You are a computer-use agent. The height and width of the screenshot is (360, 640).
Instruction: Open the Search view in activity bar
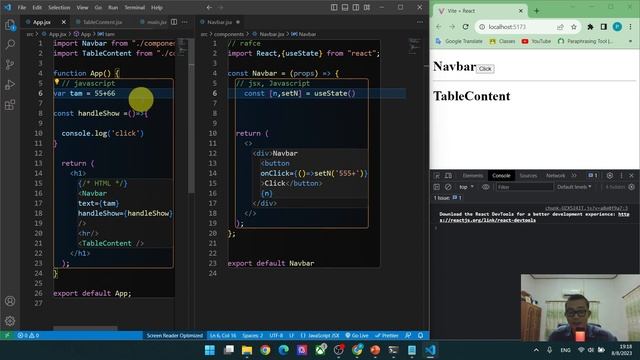(x=10, y=44)
